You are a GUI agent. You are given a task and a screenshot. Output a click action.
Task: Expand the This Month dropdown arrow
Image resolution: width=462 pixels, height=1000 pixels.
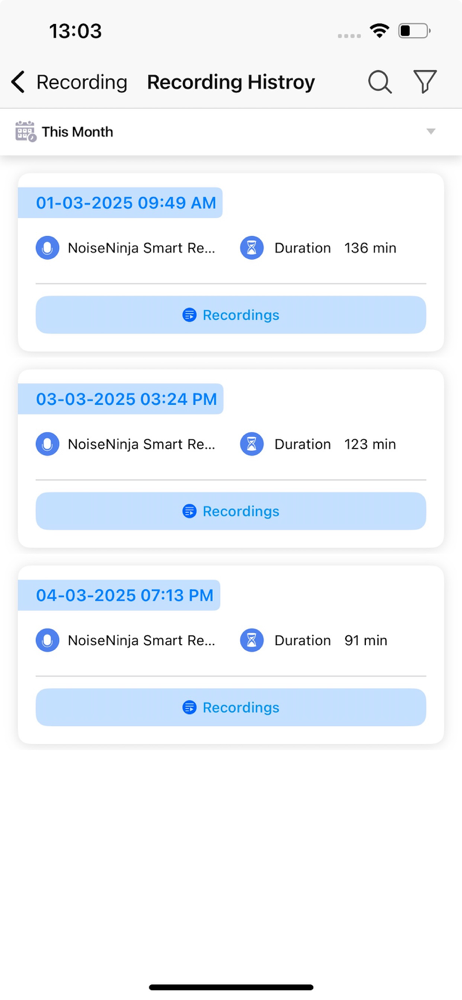(x=431, y=132)
